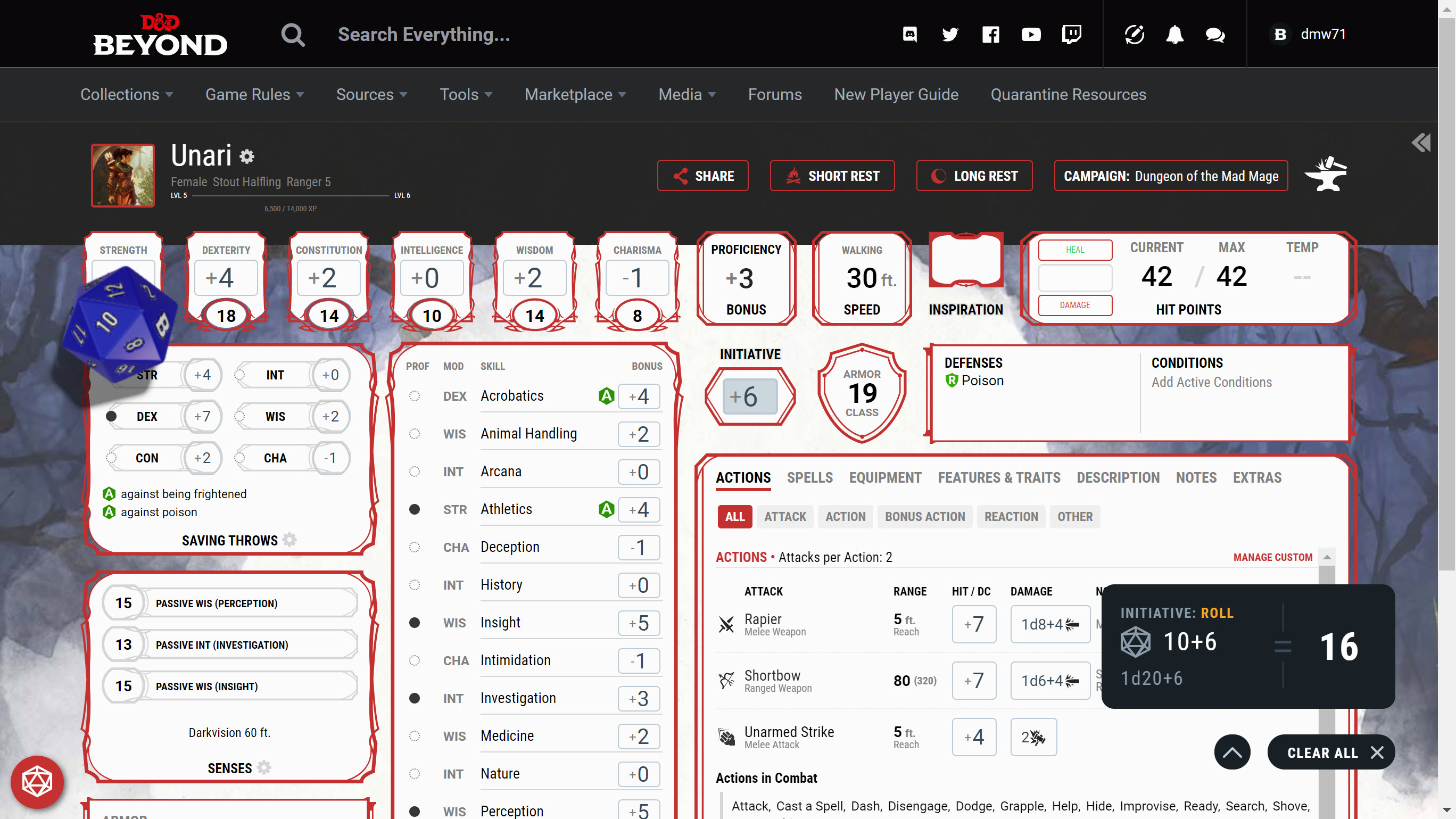Filter actions by Bonus Action
The width and height of the screenshot is (1456, 819).
pyautogui.click(x=925, y=517)
